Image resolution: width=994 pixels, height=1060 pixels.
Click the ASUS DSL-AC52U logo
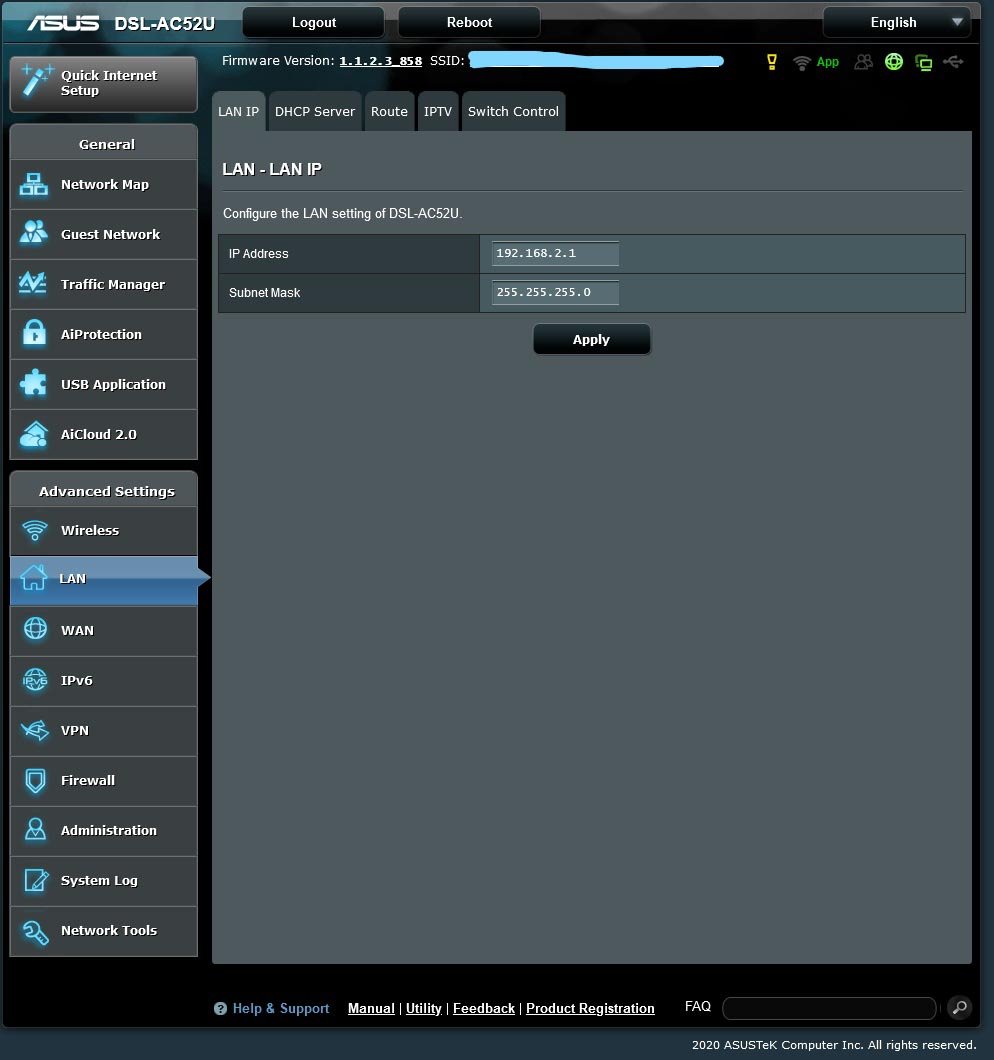(121, 24)
